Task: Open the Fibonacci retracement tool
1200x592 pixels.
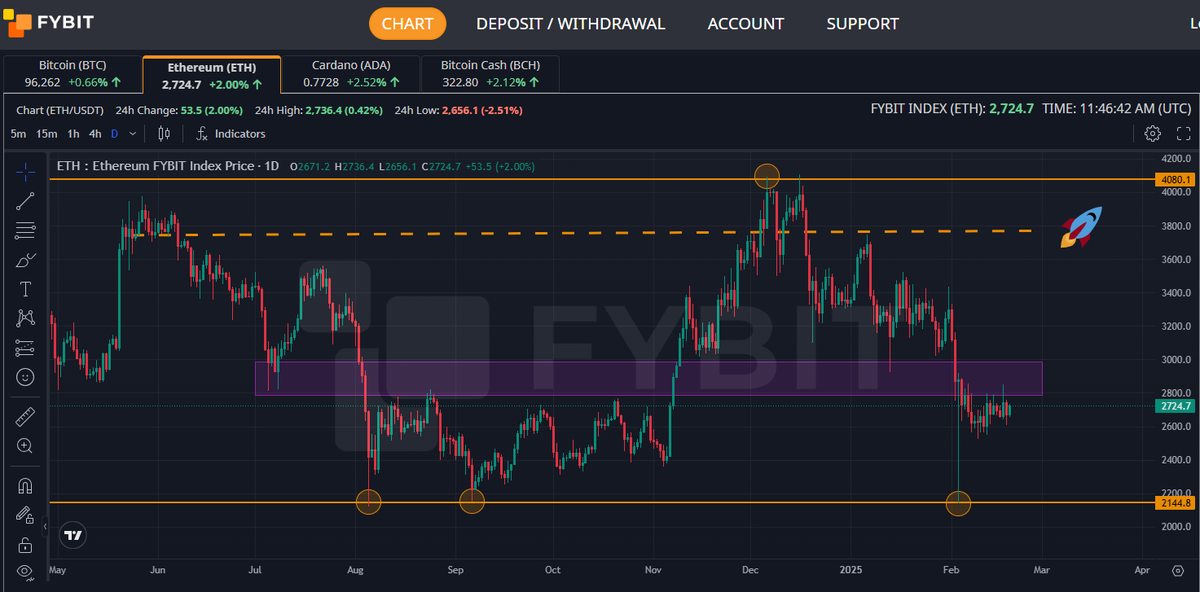Action: click(x=25, y=231)
